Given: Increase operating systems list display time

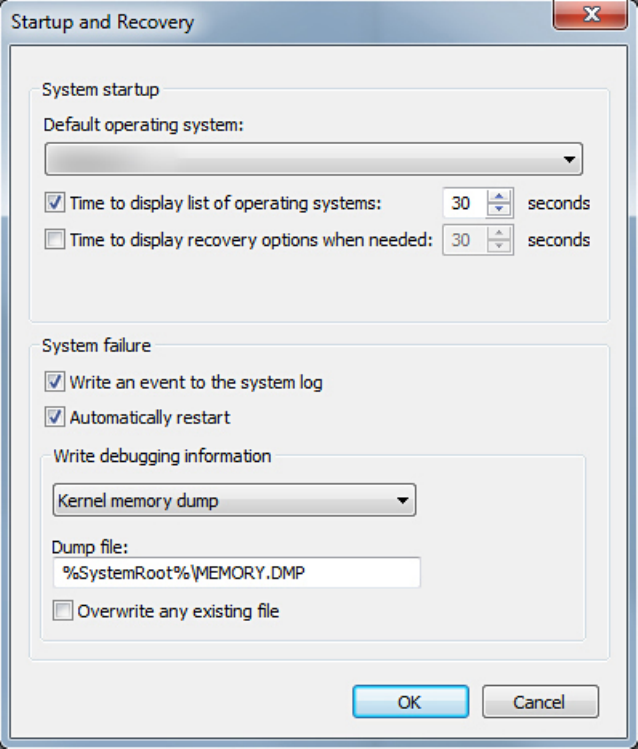Looking at the screenshot, I should [x=499, y=197].
